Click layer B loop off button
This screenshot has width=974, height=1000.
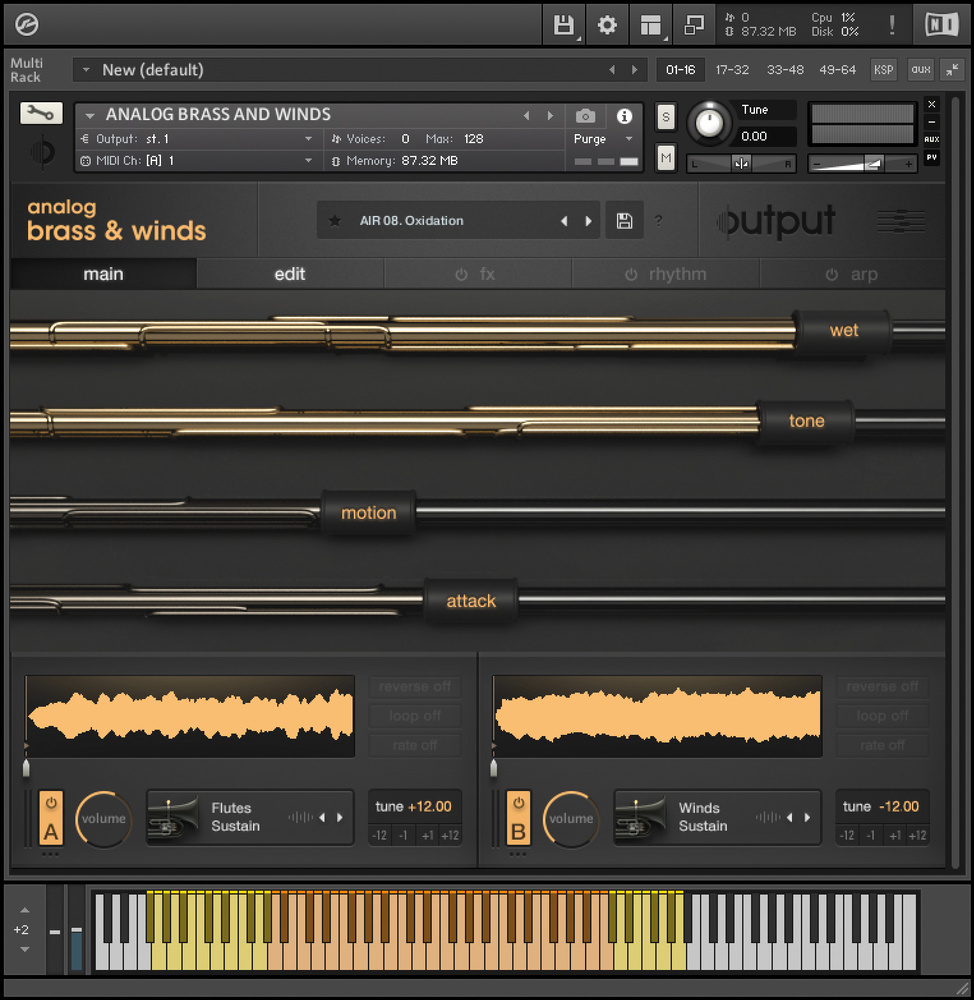(883, 716)
